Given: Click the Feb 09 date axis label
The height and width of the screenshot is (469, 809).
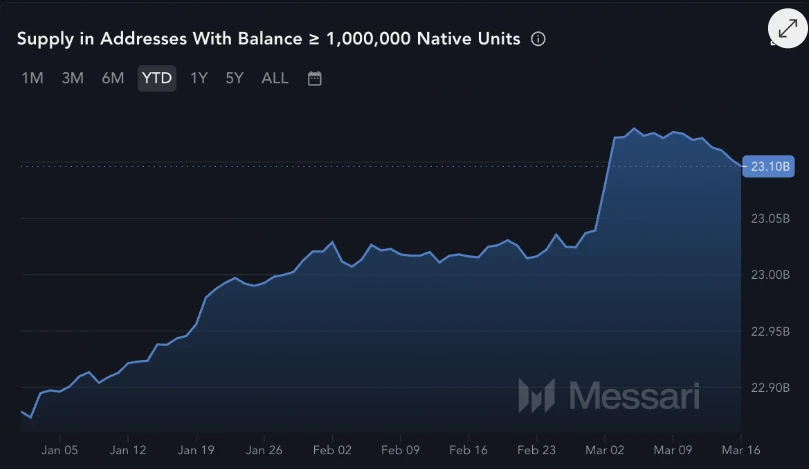Looking at the screenshot, I should point(400,450).
